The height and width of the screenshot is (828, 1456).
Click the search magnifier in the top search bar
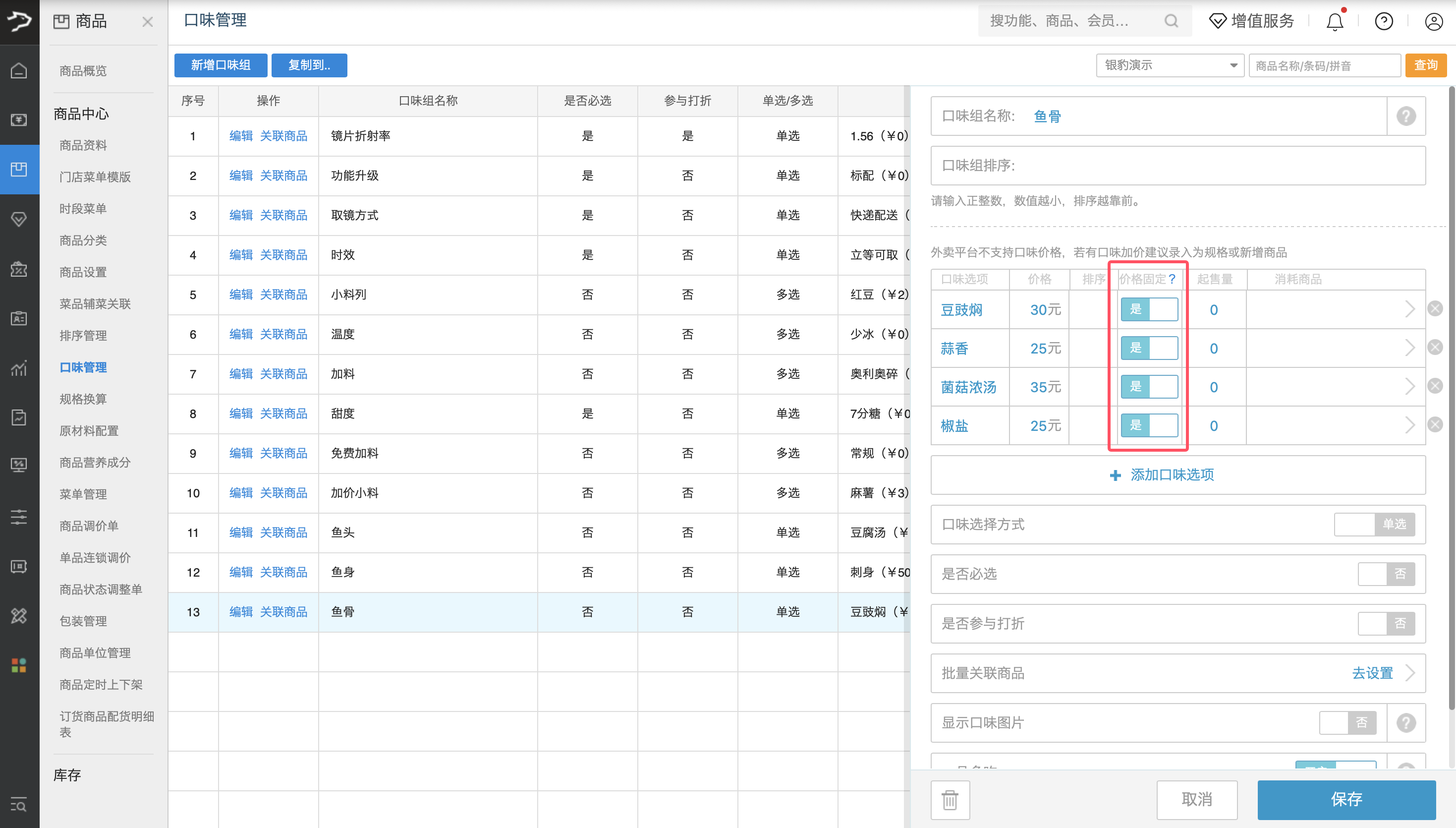(x=1171, y=21)
